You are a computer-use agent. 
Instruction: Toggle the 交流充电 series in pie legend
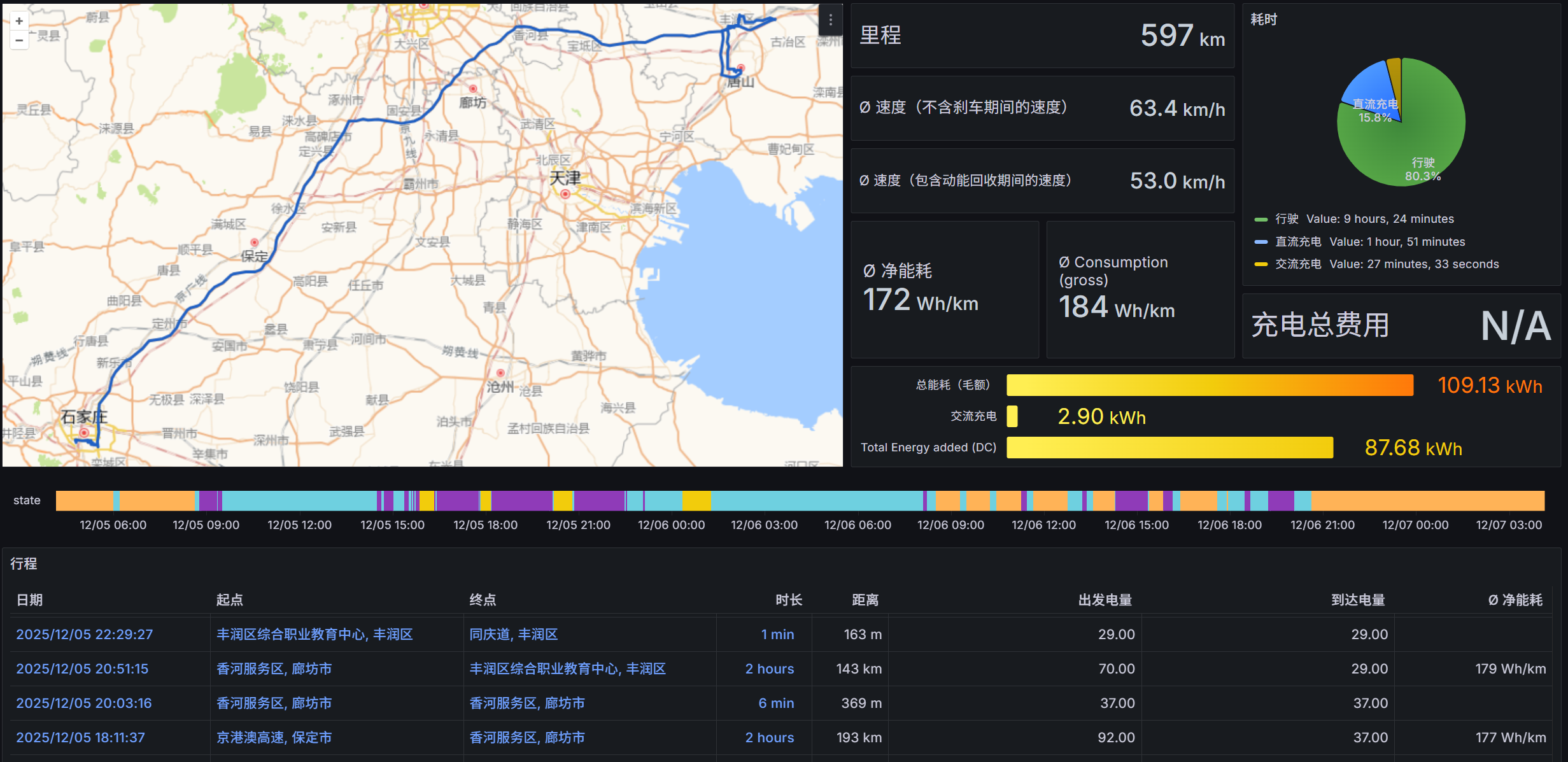tap(1297, 264)
